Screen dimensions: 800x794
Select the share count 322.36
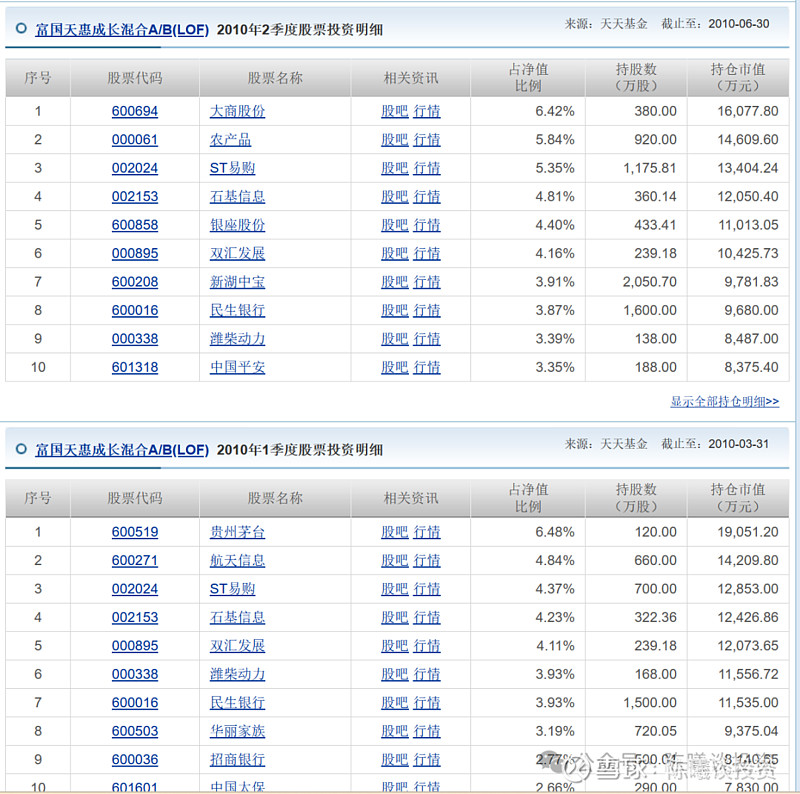pyautogui.click(x=656, y=617)
